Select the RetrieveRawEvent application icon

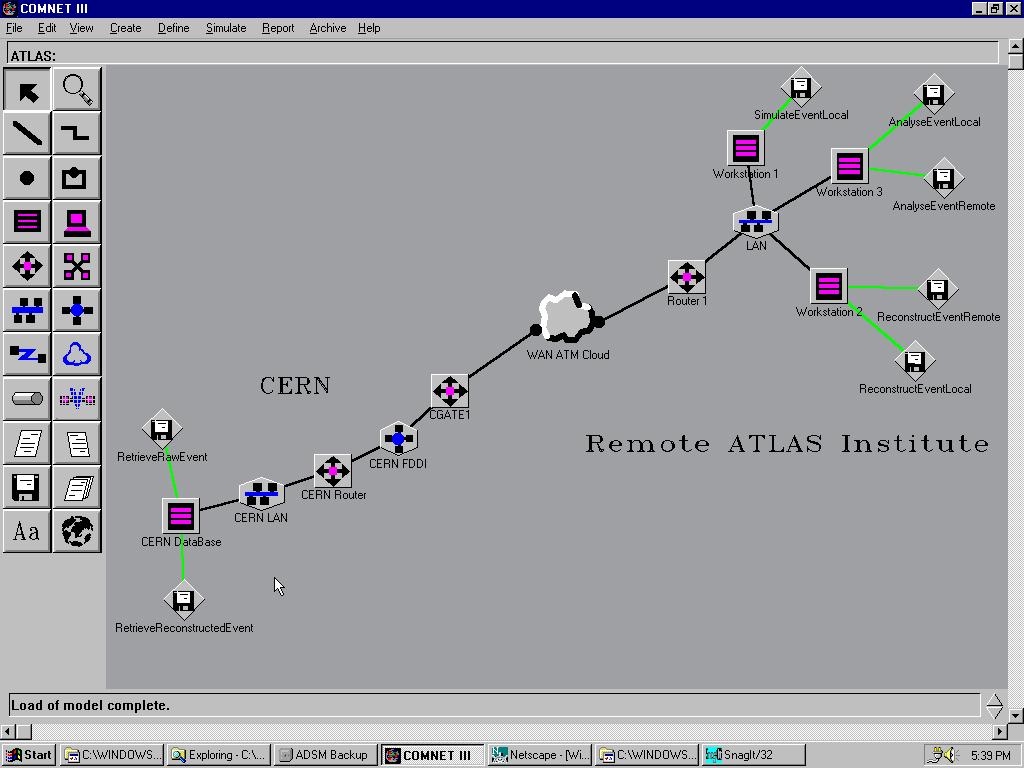coord(162,430)
